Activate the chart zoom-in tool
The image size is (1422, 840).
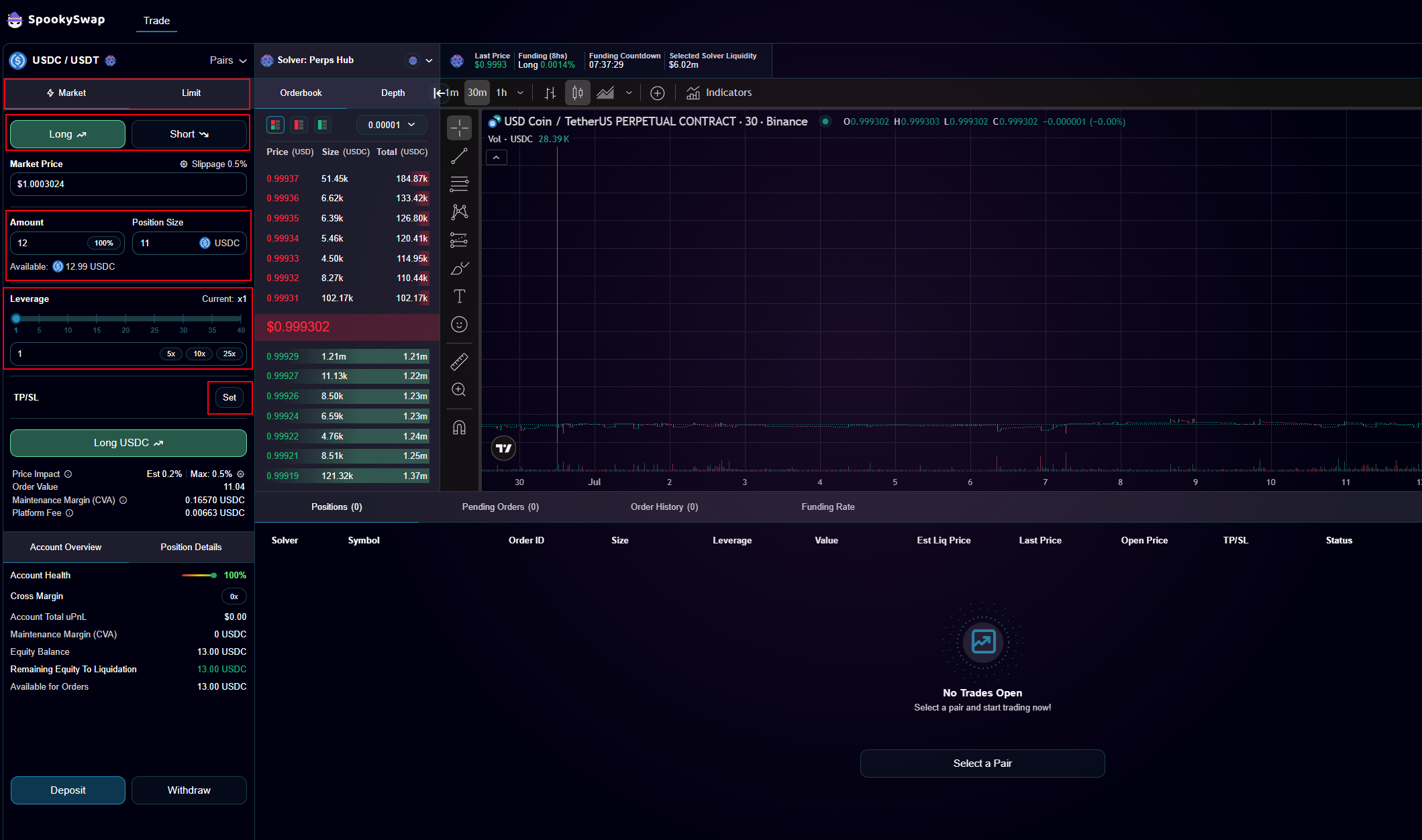click(x=460, y=389)
